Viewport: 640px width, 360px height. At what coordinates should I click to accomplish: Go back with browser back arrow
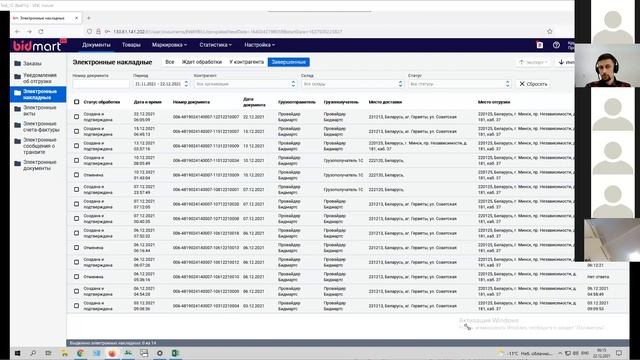coord(17,31)
